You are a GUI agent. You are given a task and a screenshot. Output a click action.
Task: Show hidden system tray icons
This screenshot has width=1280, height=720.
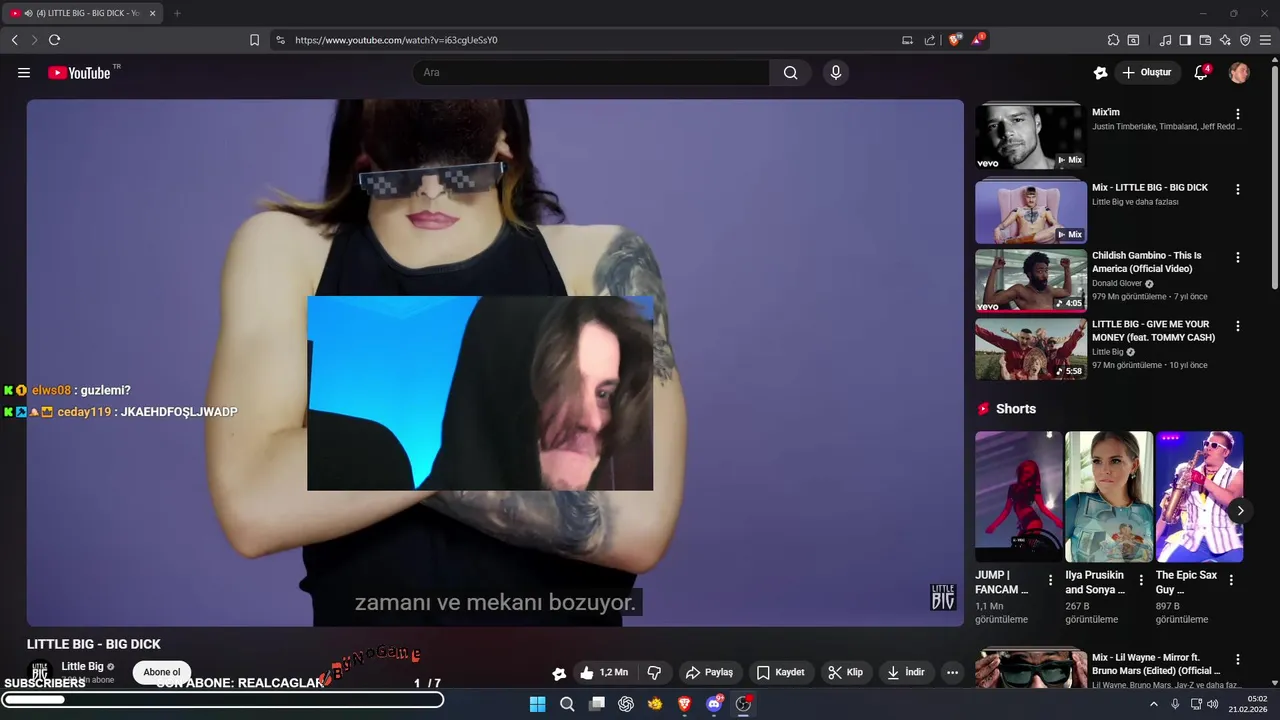point(1153,704)
